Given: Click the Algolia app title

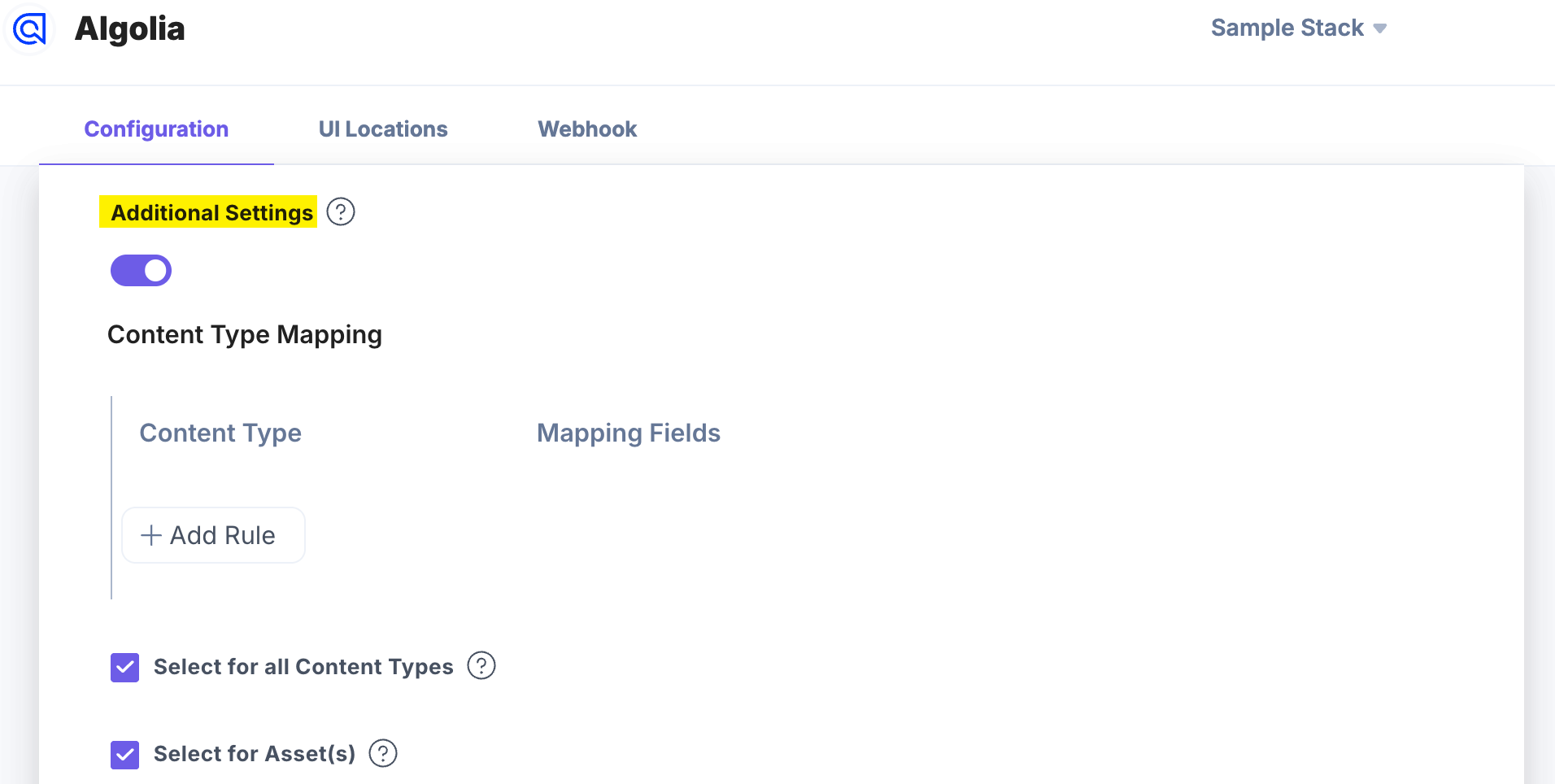Looking at the screenshot, I should coord(130,29).
